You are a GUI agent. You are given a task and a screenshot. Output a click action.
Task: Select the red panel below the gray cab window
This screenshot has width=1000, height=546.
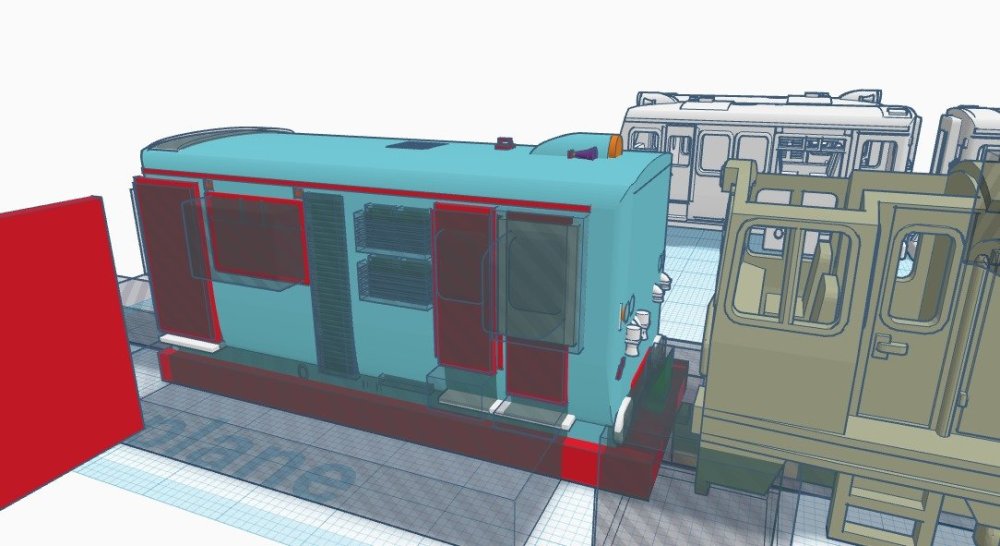coord(535,372)
